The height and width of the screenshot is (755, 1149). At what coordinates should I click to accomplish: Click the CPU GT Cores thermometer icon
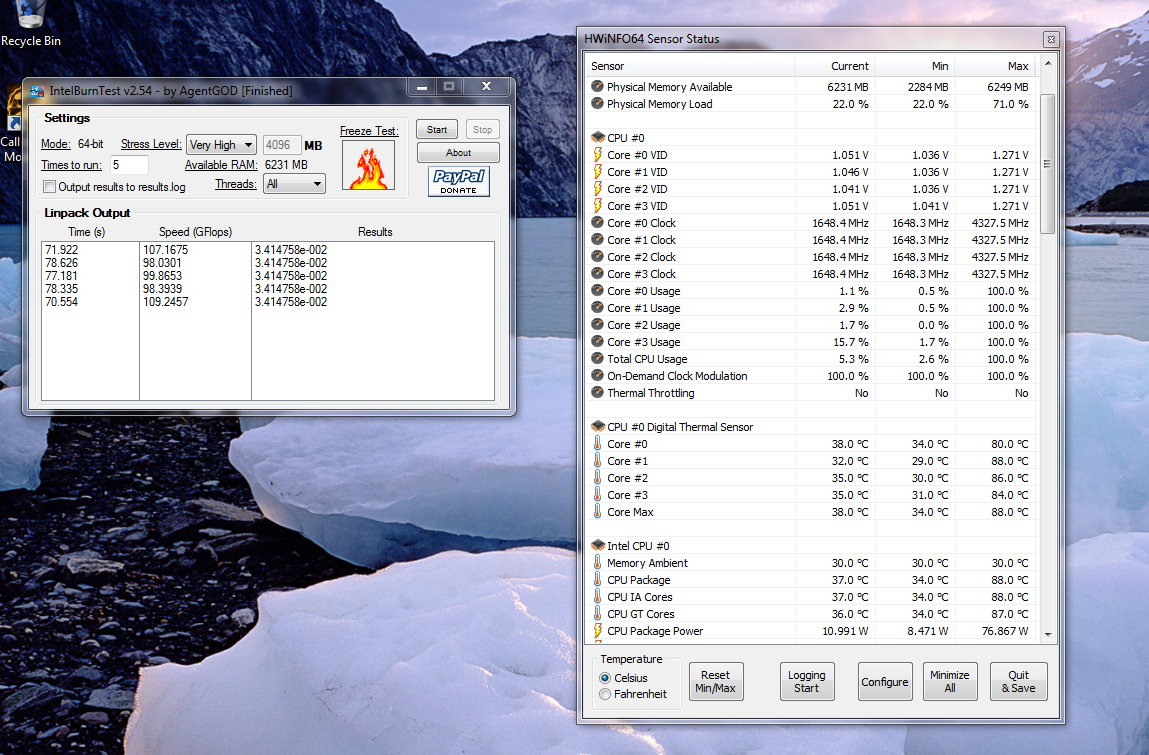(x=597, y=614)
